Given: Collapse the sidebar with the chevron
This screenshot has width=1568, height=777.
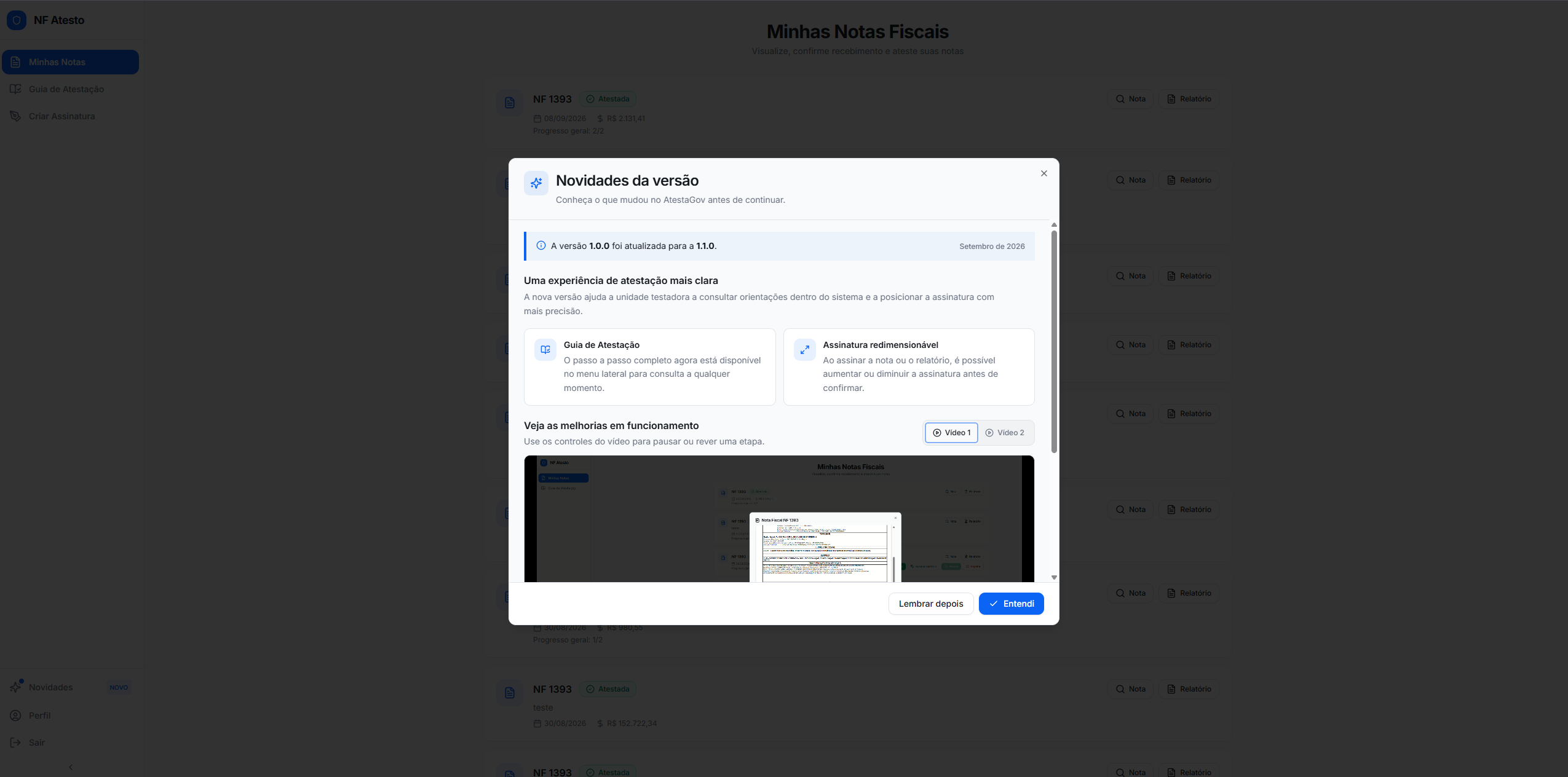Looking at the screenshot, I should tap(71, 767).
